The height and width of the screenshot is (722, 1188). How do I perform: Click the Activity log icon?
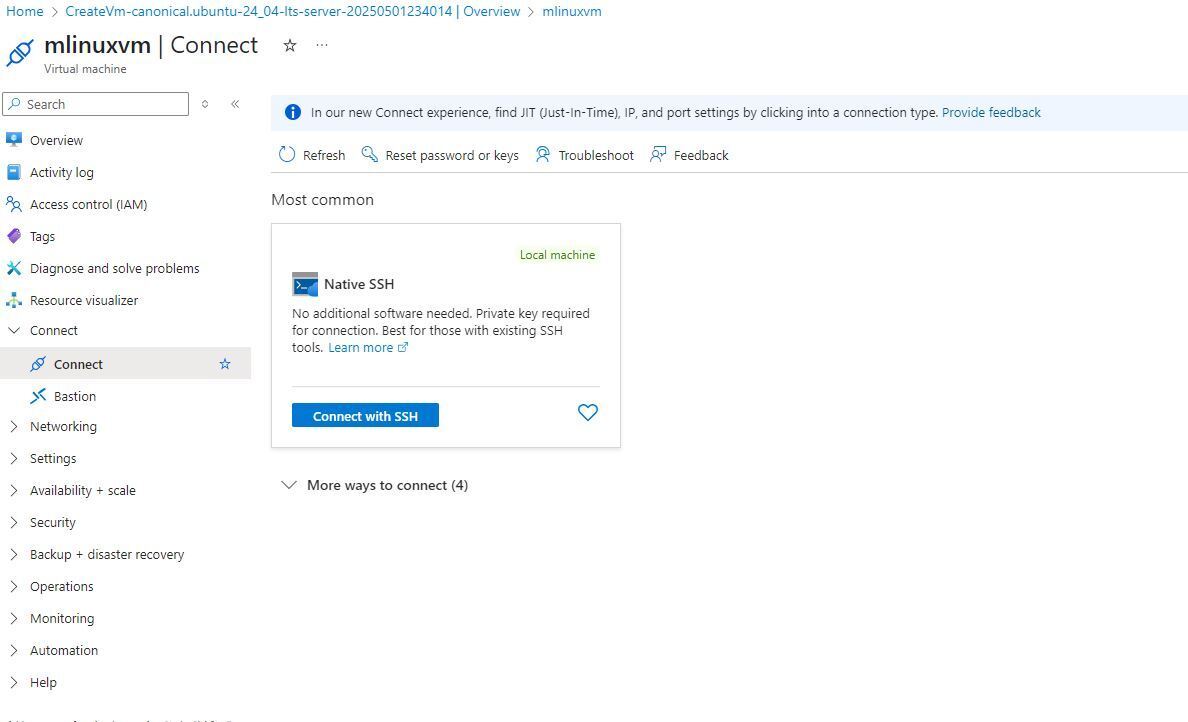pos(14,172)
